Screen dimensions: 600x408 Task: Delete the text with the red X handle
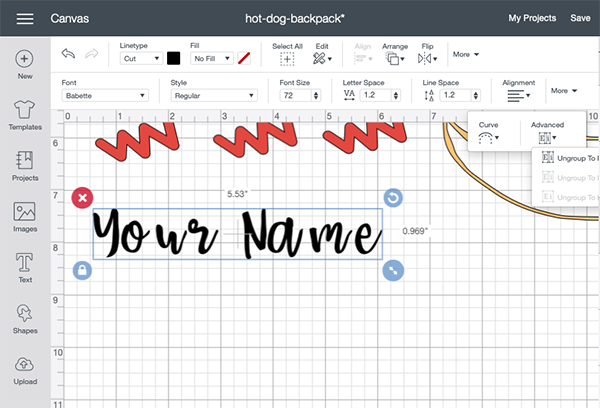[x=82, y=198]
